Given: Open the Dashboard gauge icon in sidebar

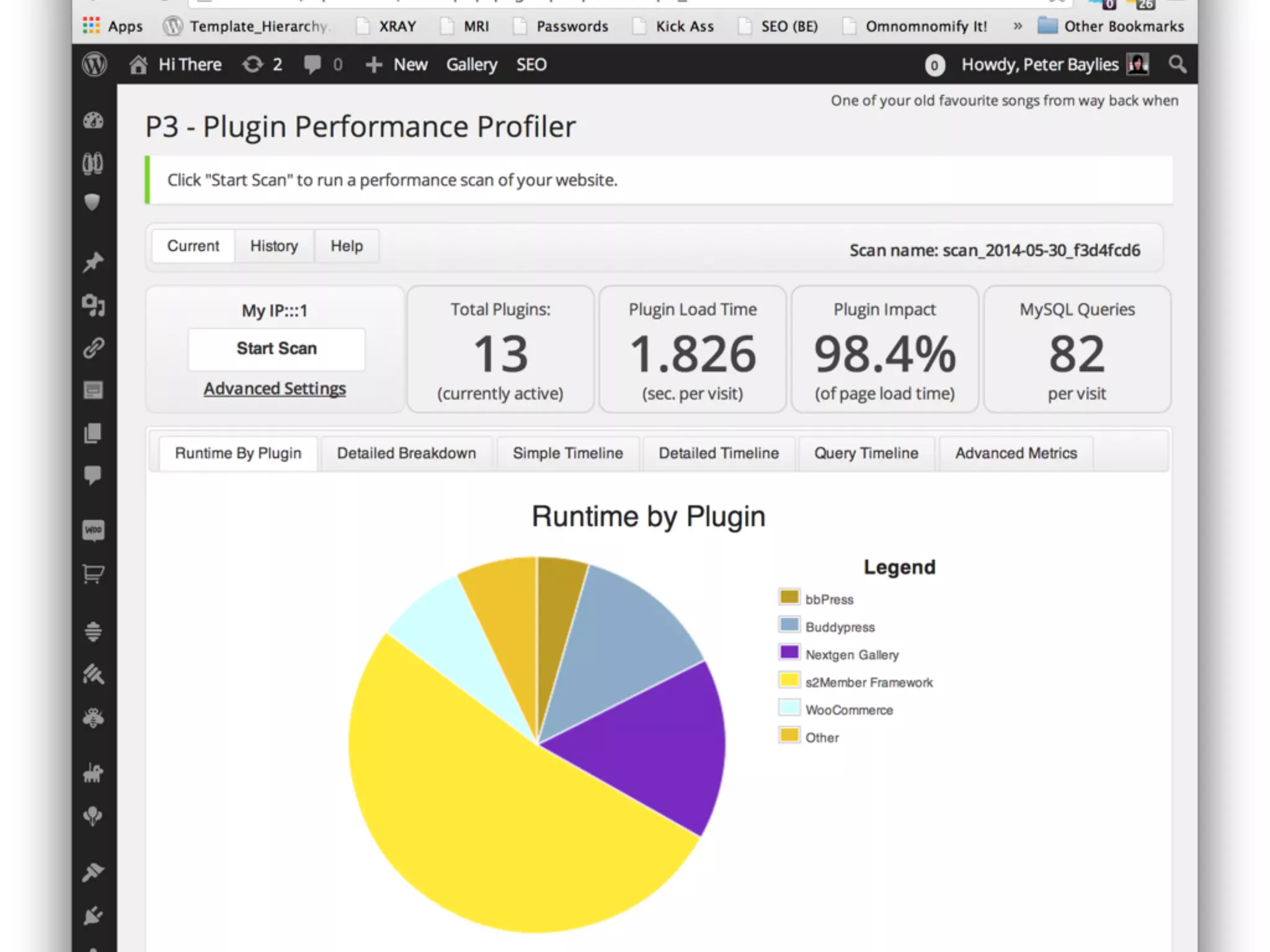Looking at the screenshot, I should pos(93,120).
